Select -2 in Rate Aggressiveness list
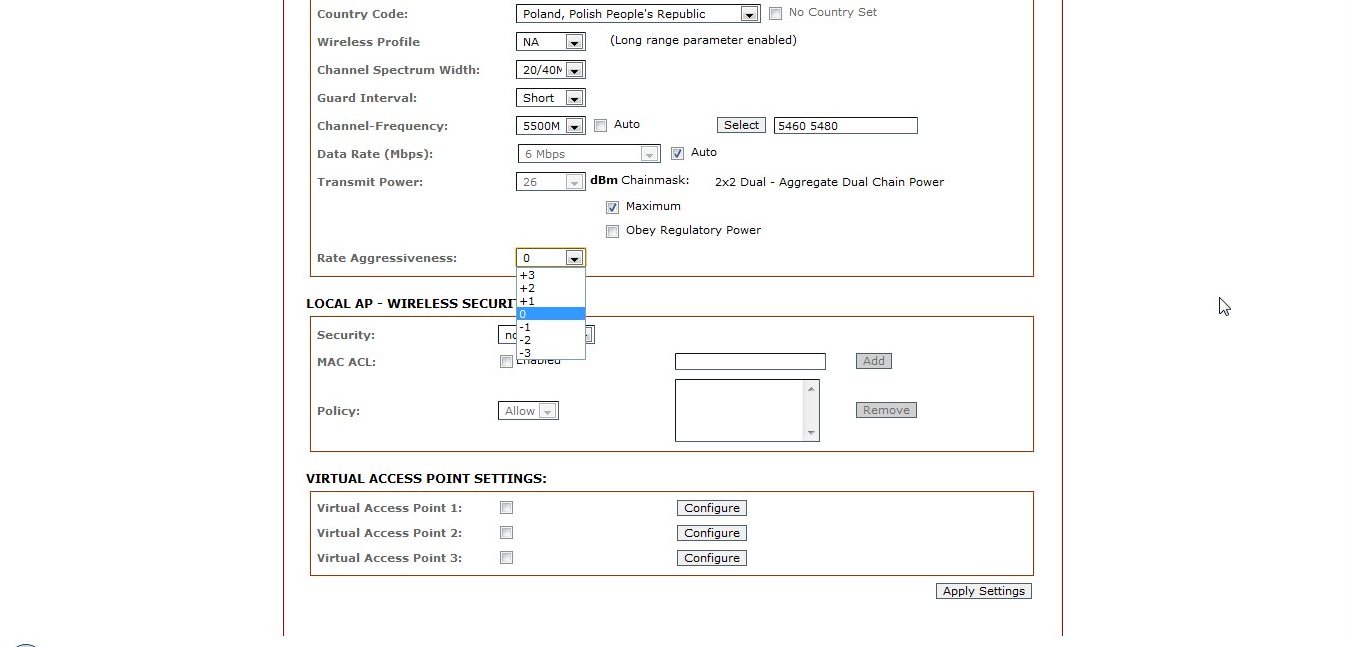This screenshot has width=1346, height=647. point(550,340)
